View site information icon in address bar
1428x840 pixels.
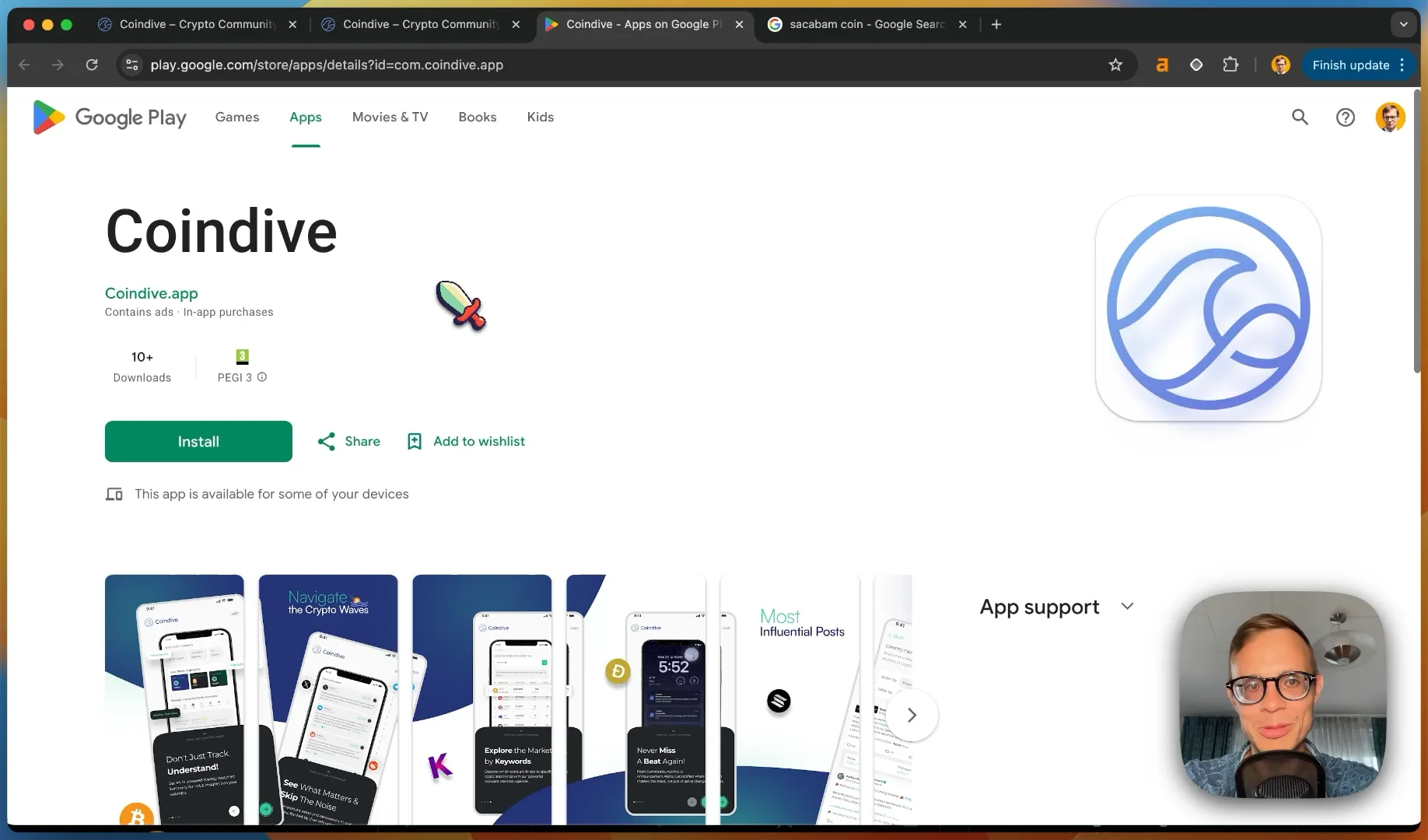click(x=131, y=65)
